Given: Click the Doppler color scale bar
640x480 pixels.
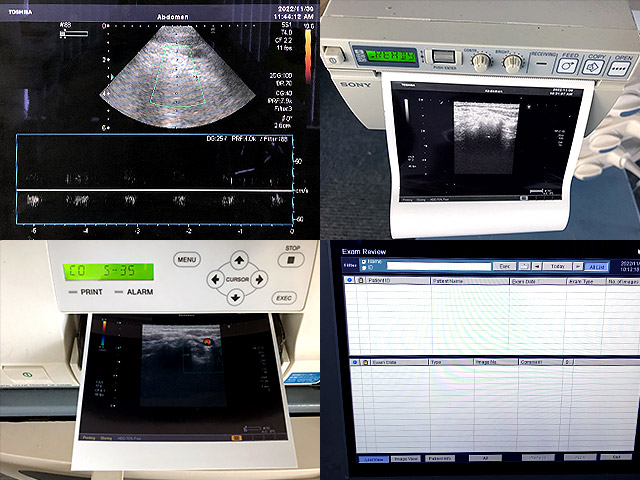Looking at the screenshot, I should tap(308, 56).
